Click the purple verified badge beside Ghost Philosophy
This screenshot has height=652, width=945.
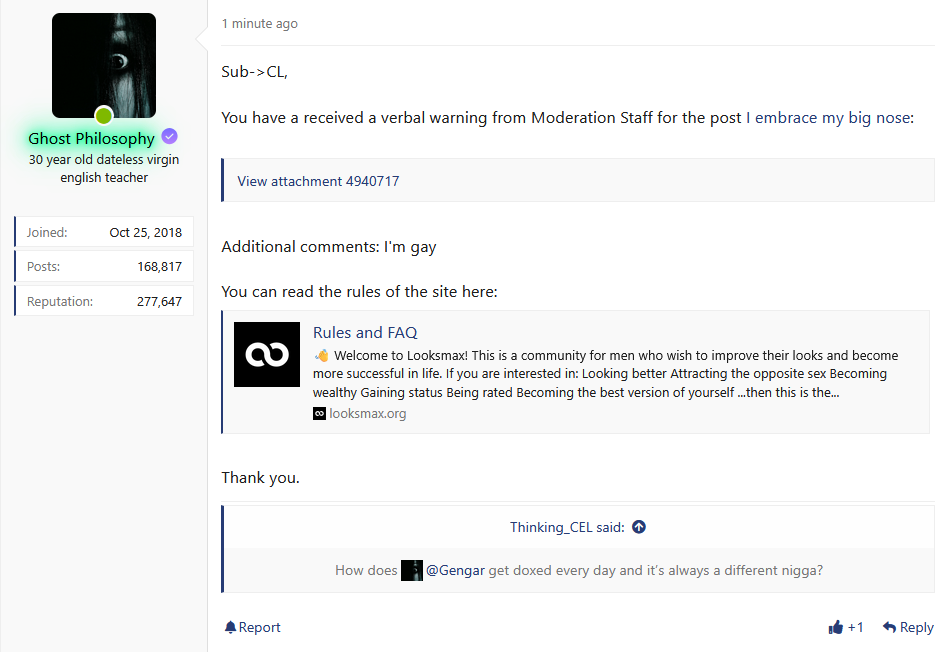click(x=170, y=137)
